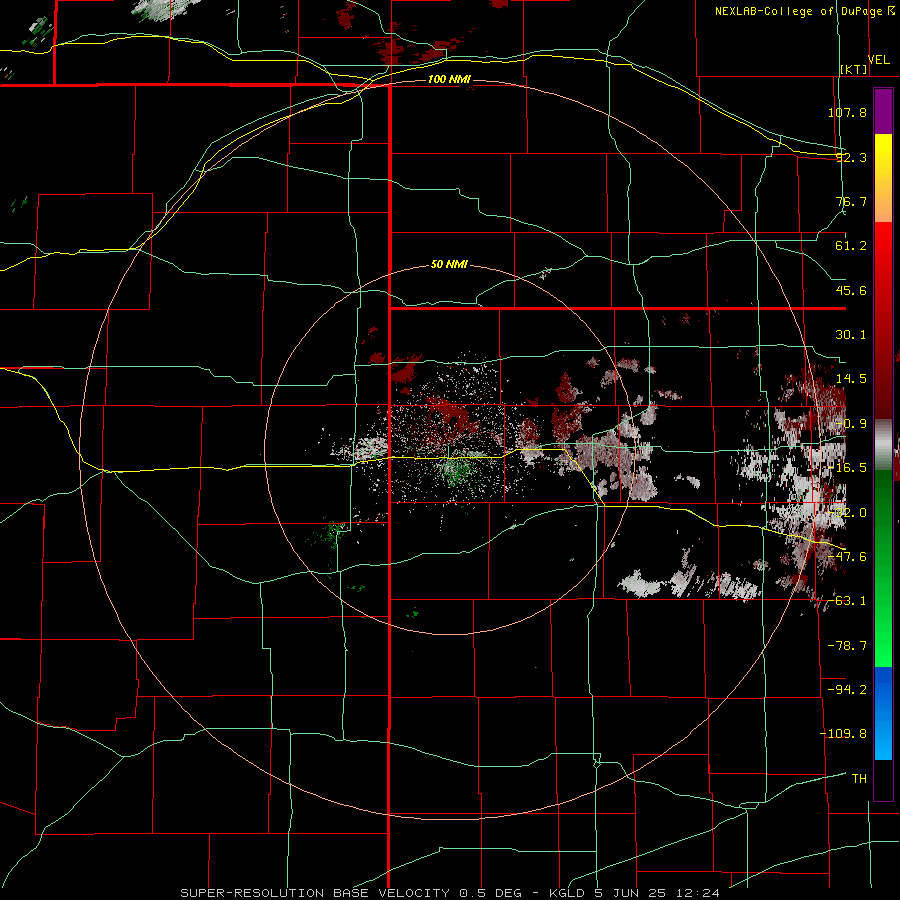Select the -0.9 velocity scale value
Screen dimensions: 900x900
point(851,424)
